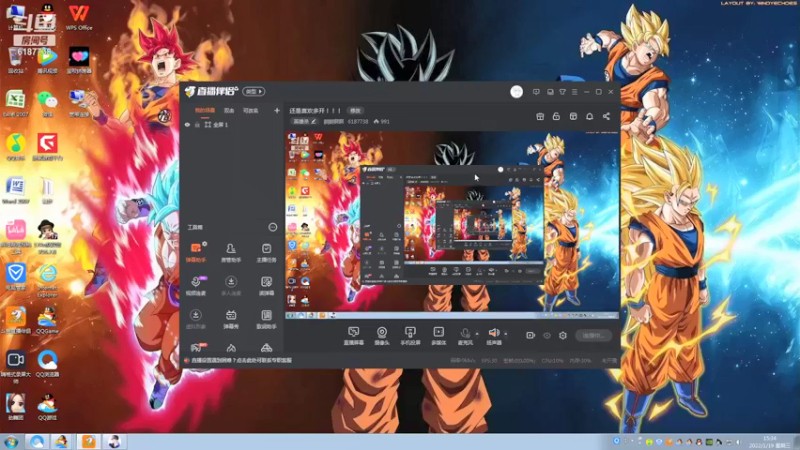
Task: Click the gift box icon above preview
Action: [x=540, y=116]
